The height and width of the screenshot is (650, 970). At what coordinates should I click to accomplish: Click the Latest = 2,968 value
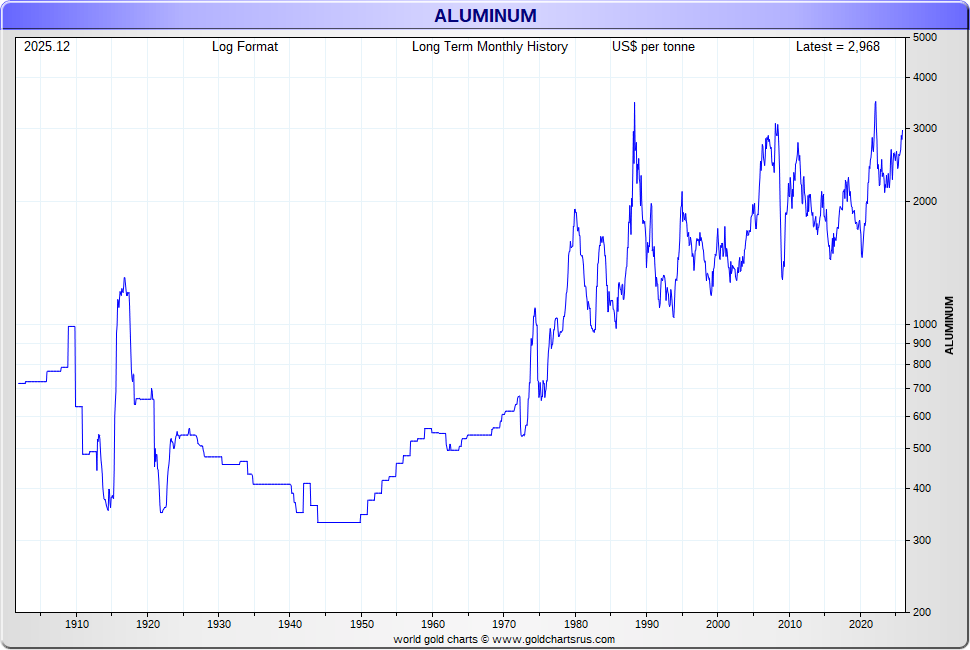(x=837, y=47)
